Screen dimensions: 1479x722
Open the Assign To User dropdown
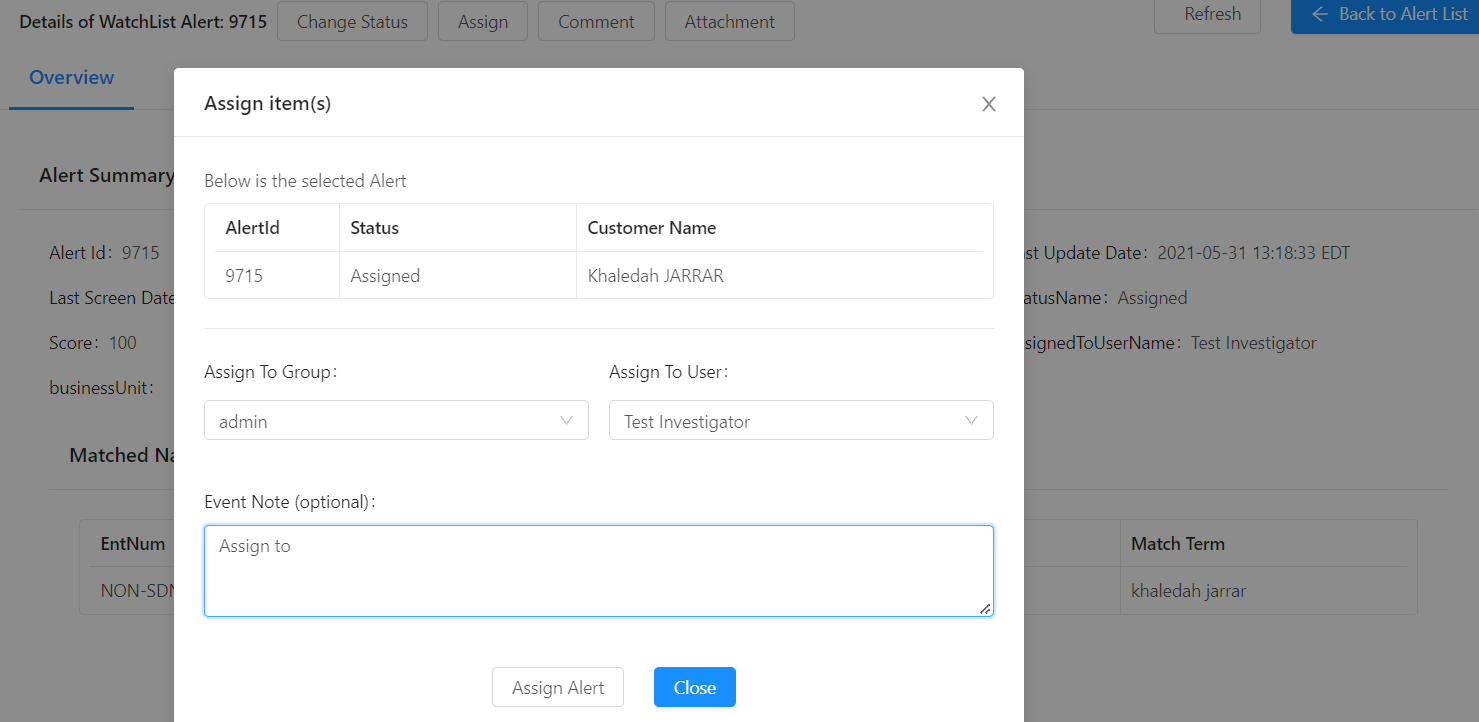point(801,421)
